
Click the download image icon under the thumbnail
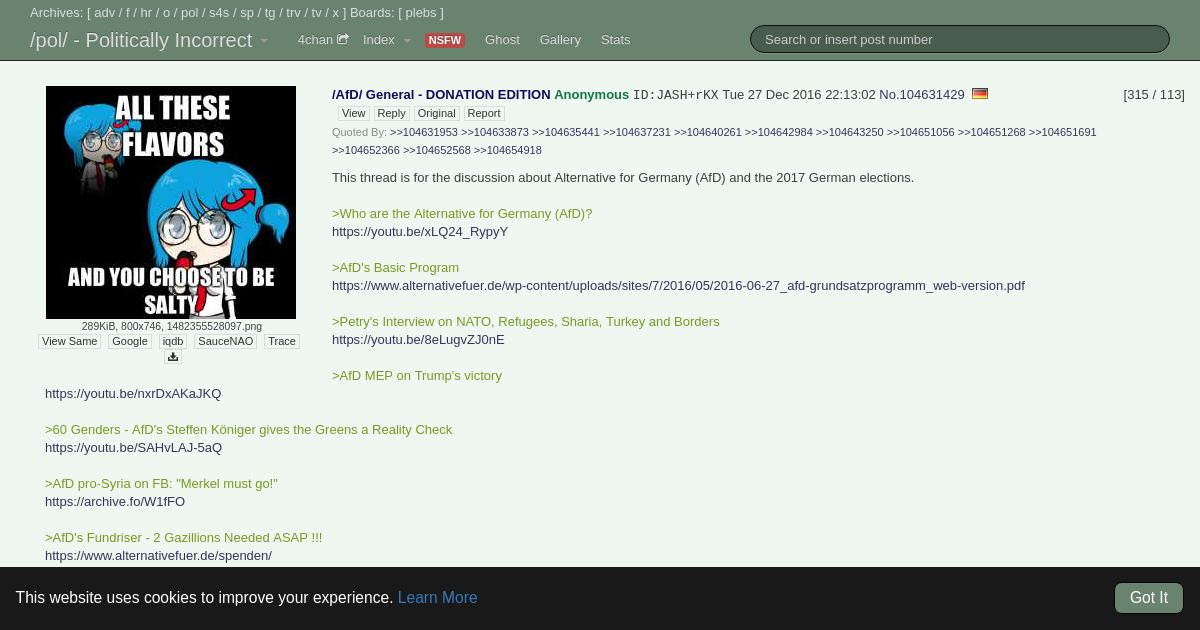tap(172, 357)
